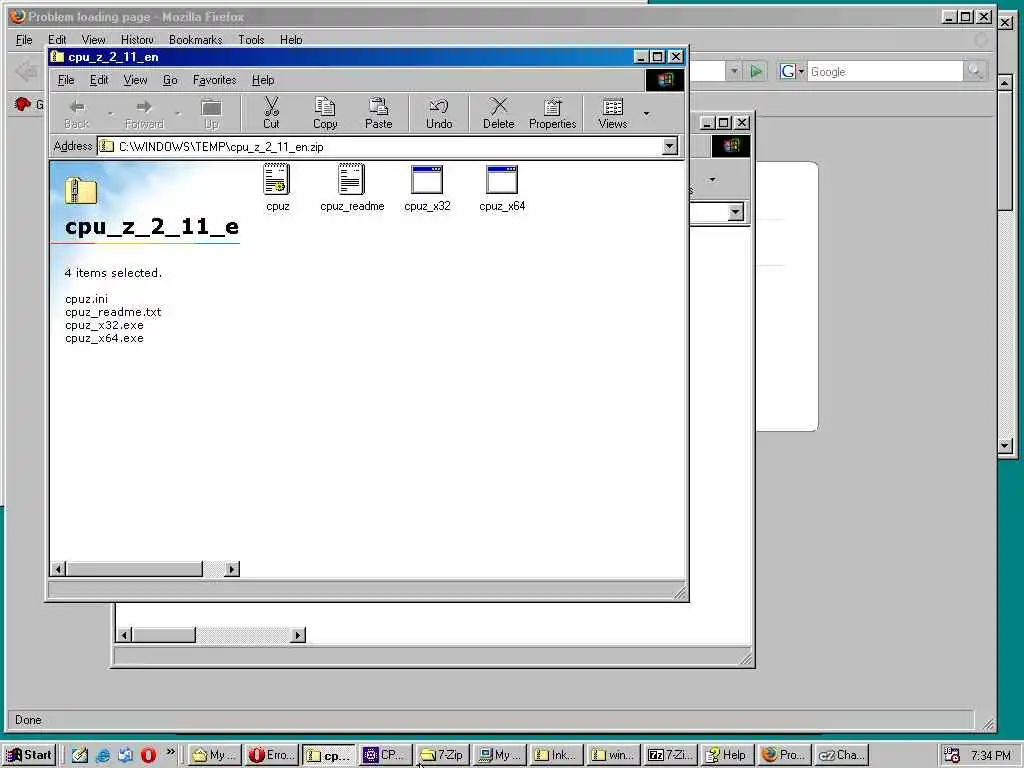Open the Views dropdown arrow
The width and height of the screenshot is (1024, 768).
647,114
